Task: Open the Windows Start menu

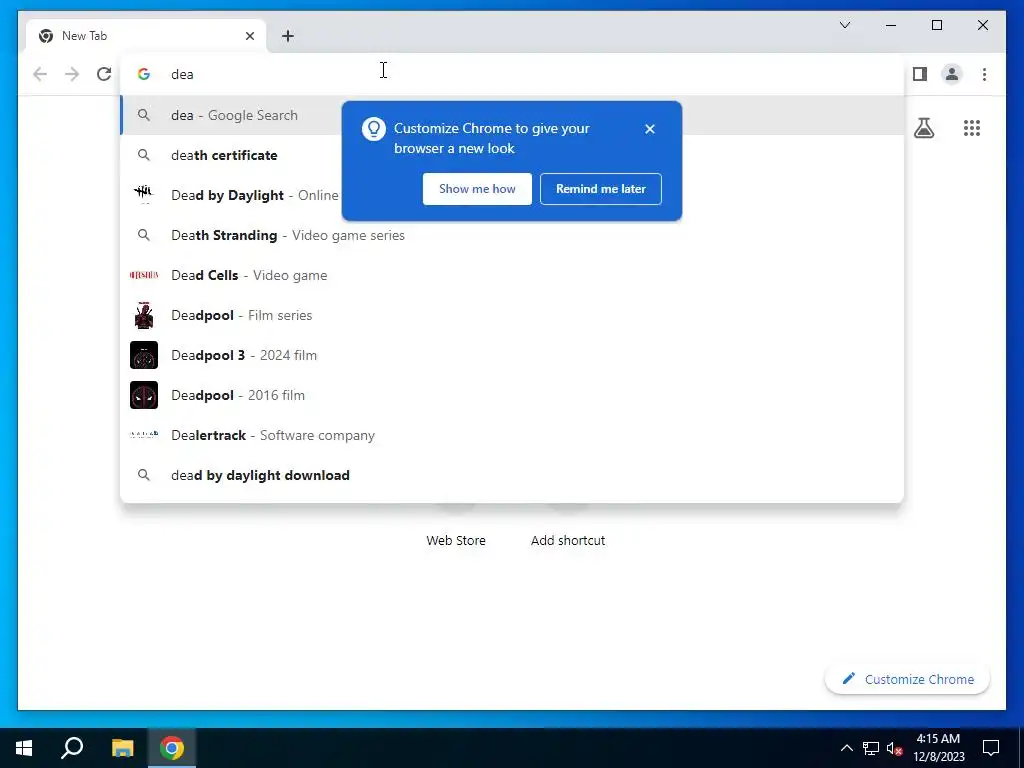Action: [x=24, y=748]
